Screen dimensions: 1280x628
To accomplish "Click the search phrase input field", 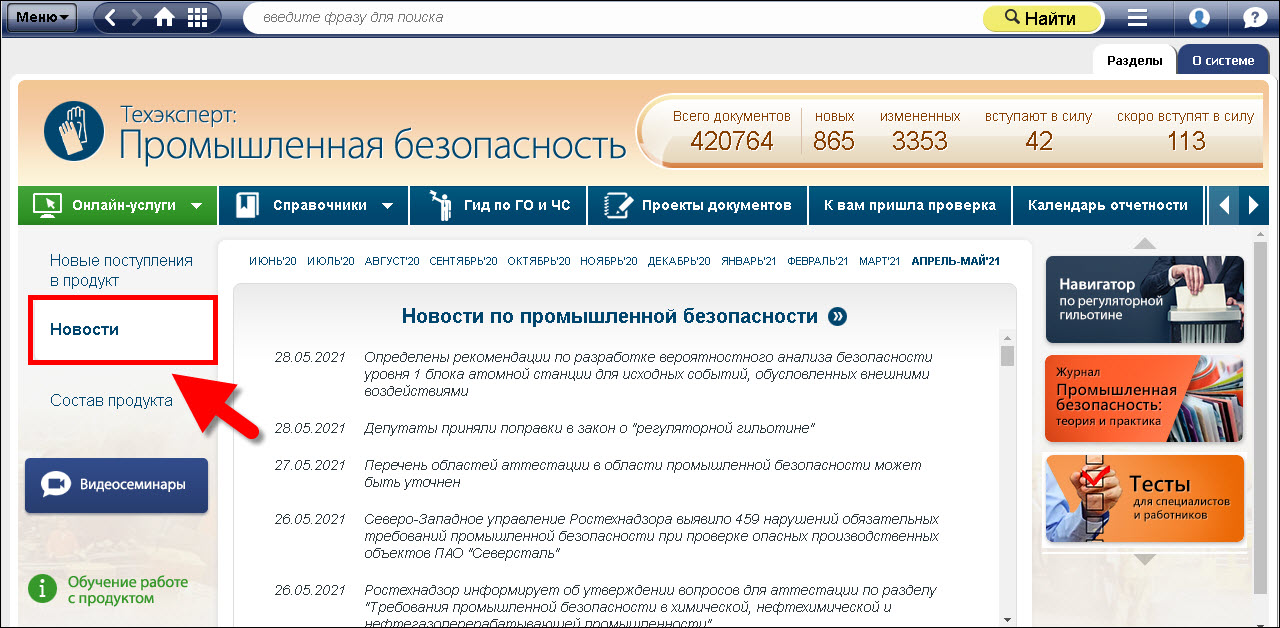I will click(x=610, y=18).
